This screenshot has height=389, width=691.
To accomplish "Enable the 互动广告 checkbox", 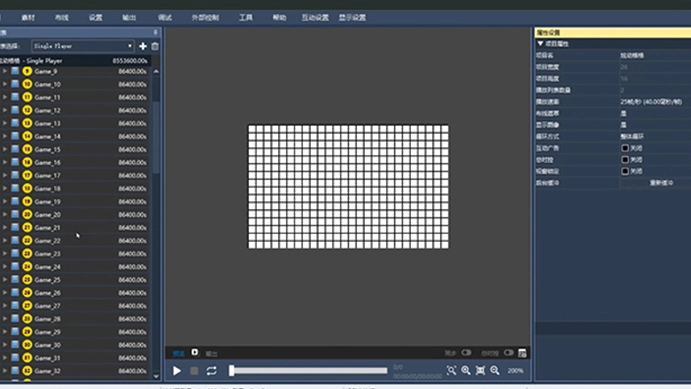I will (x=625, y=148).
